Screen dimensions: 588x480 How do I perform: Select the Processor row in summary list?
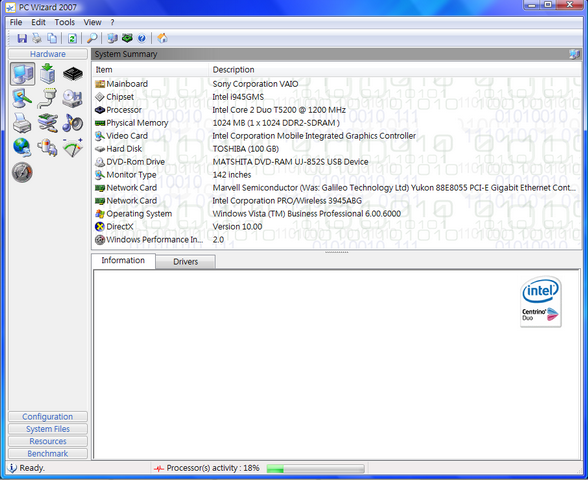(336, 110)
